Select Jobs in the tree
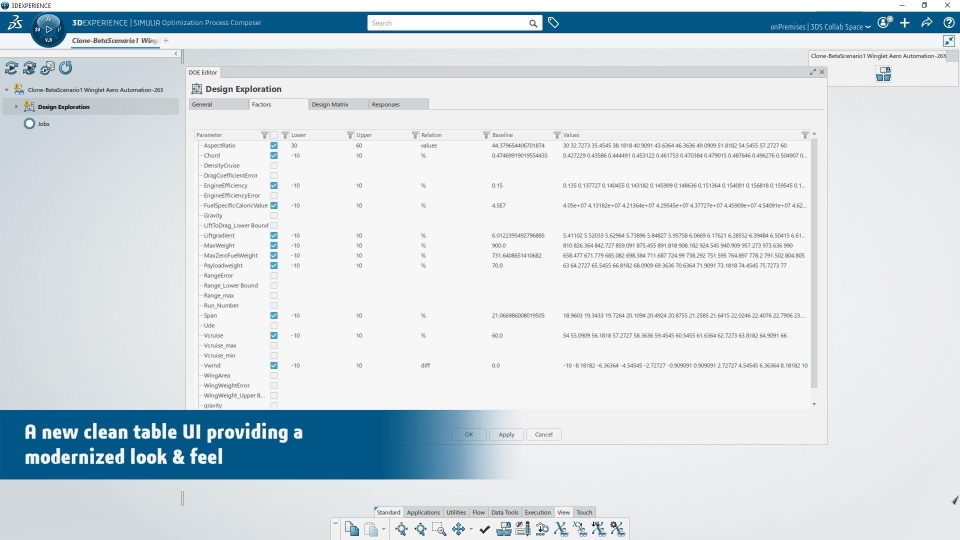 coord(43,124)
